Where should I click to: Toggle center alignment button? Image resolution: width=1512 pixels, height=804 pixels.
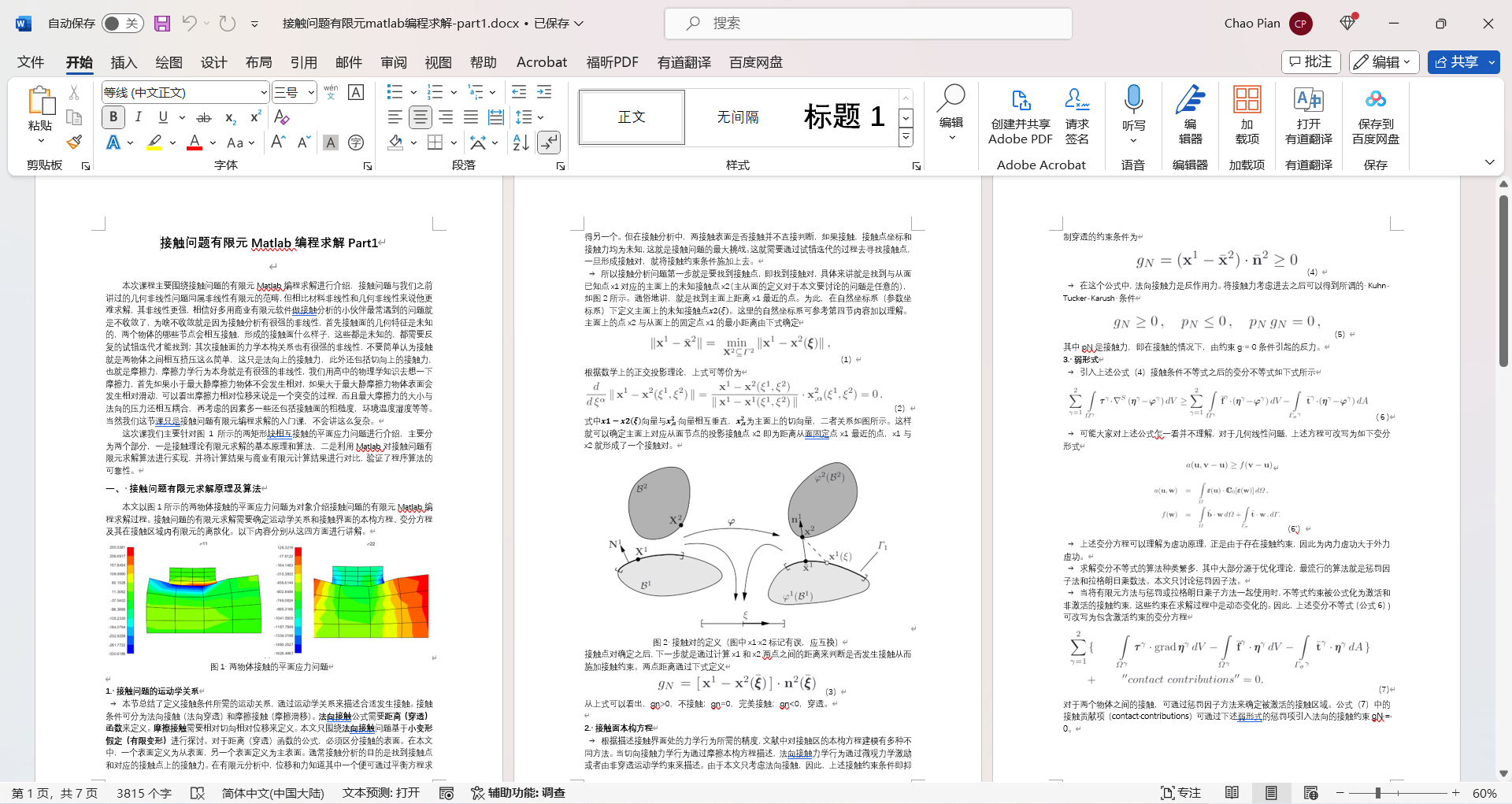tap(421, 117)
